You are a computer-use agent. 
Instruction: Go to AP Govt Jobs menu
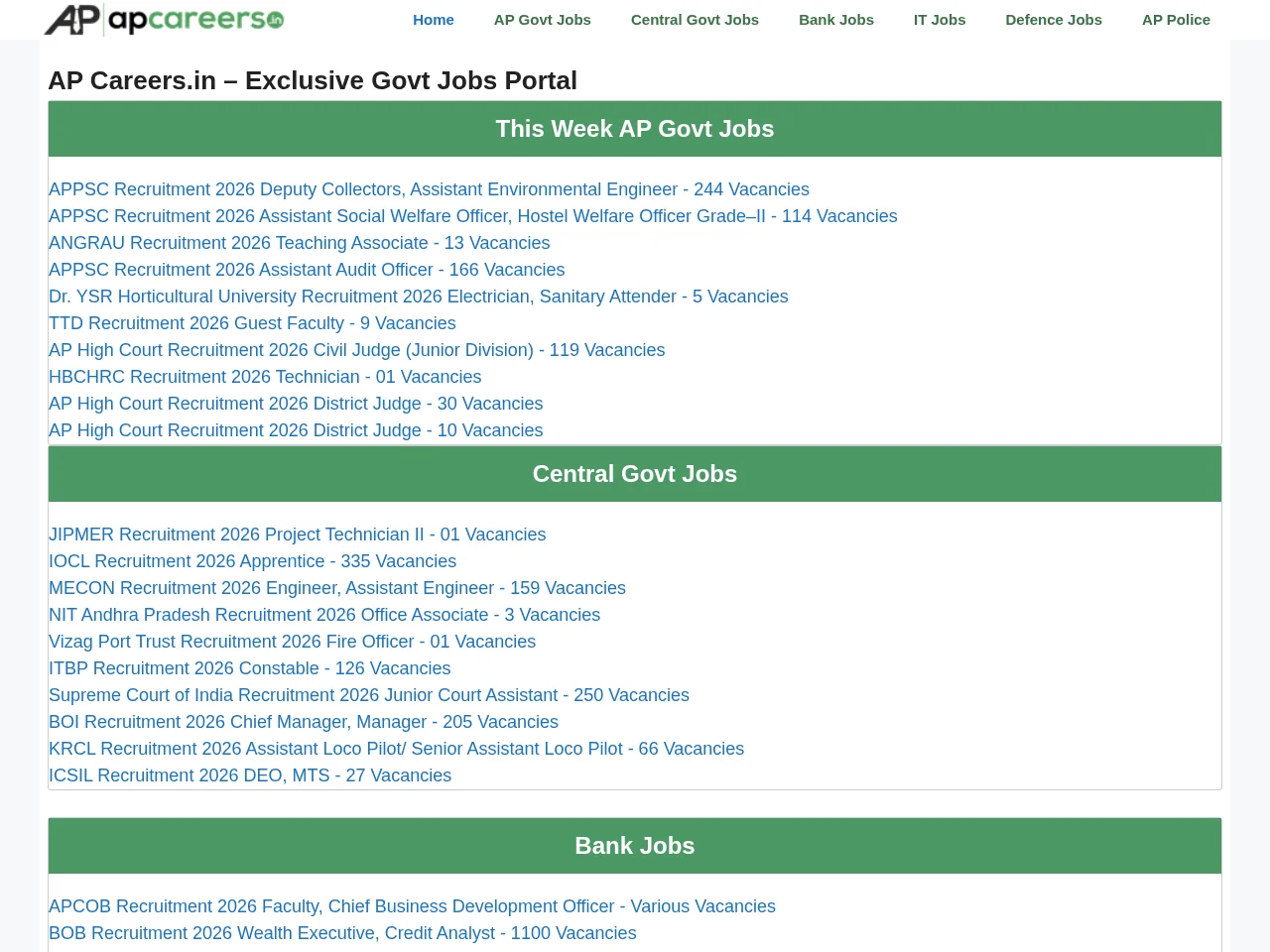pyautogui.click(x=543, y=20)
